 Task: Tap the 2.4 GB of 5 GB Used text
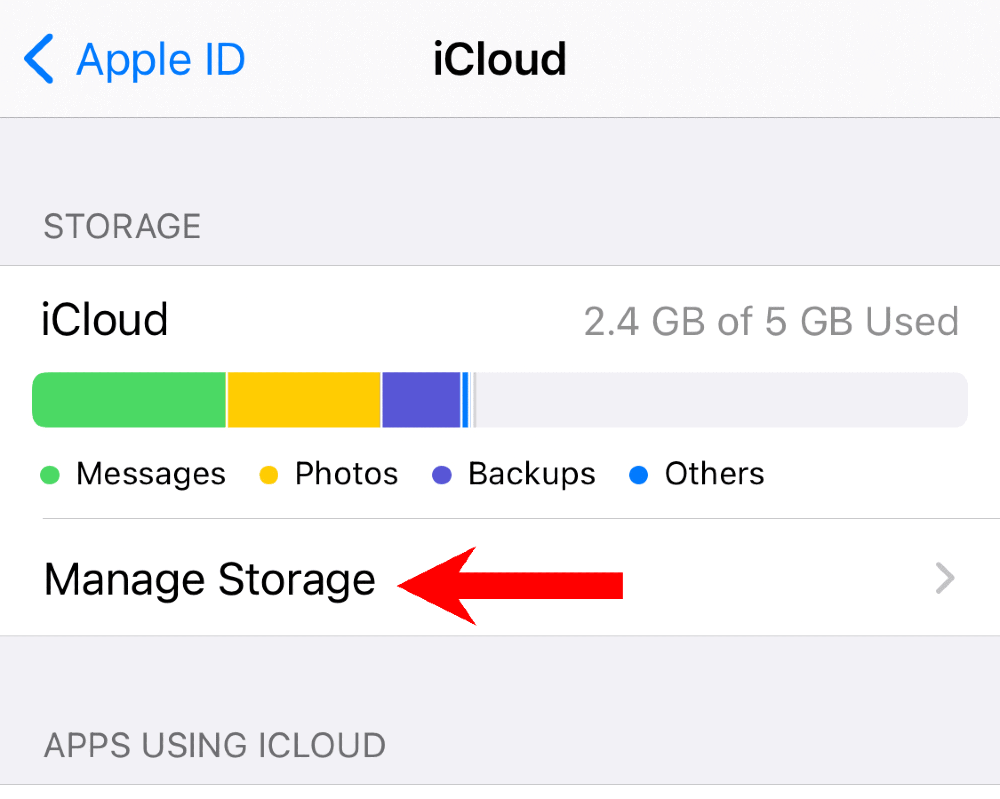772,321
